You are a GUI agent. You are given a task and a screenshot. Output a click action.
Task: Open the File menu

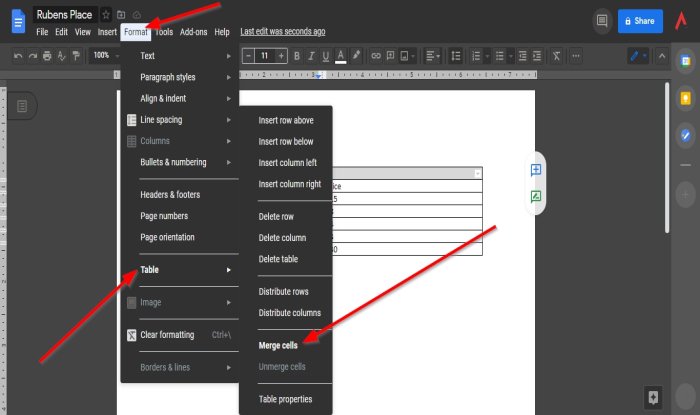pyautogui.click(x=42, y=32)
